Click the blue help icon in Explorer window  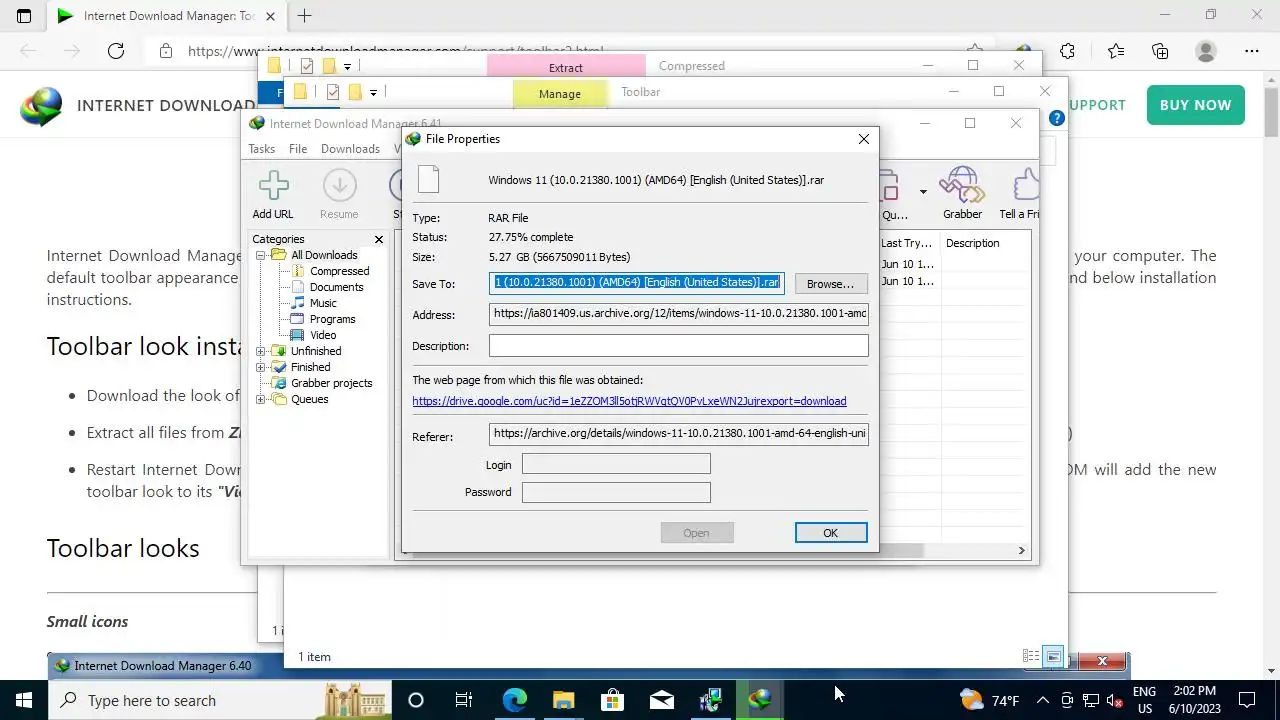1057,118
